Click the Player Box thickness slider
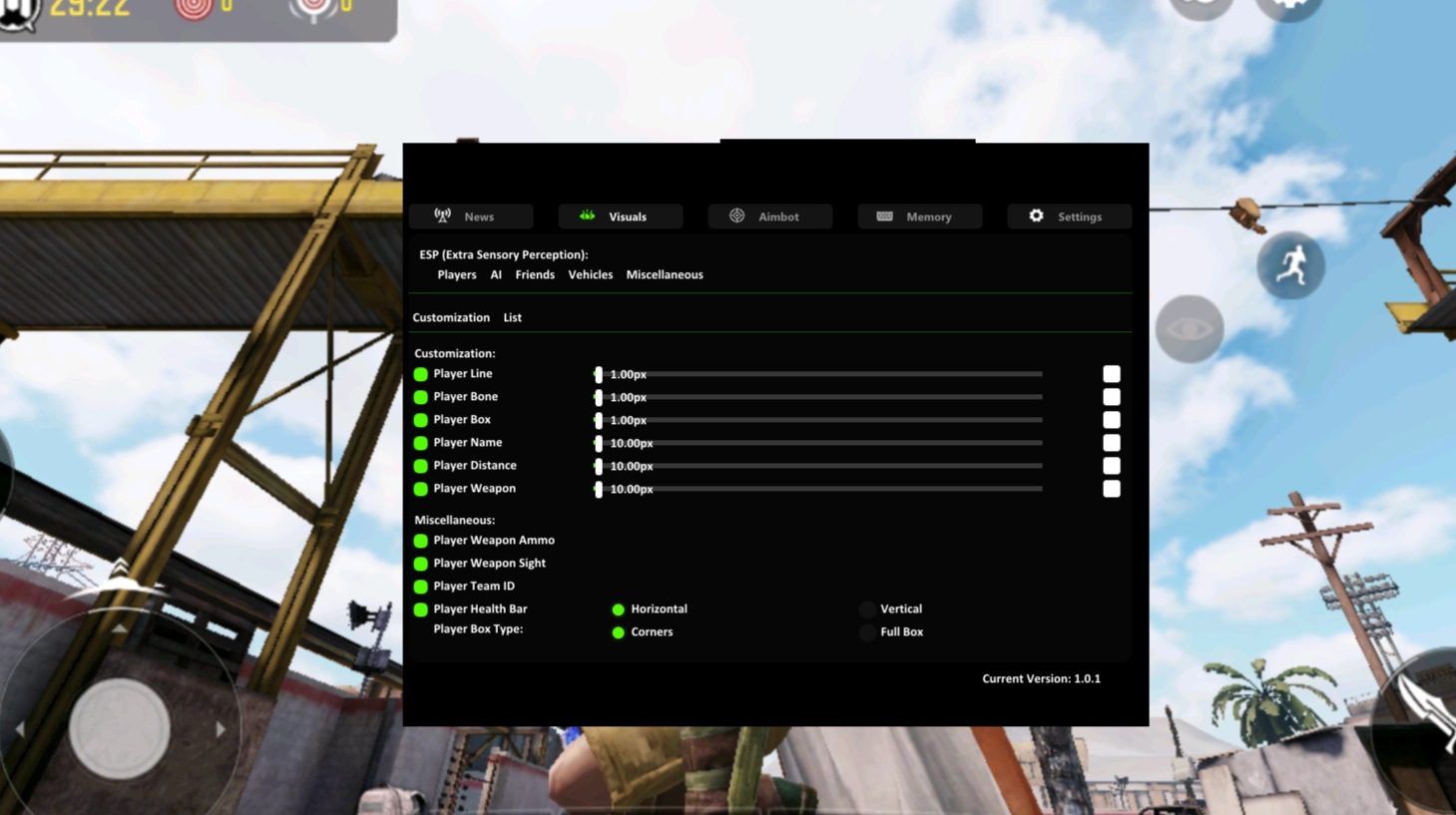The height and width of the screenshot is (815, 1456). pyautogui.click(x=818, y=420)
